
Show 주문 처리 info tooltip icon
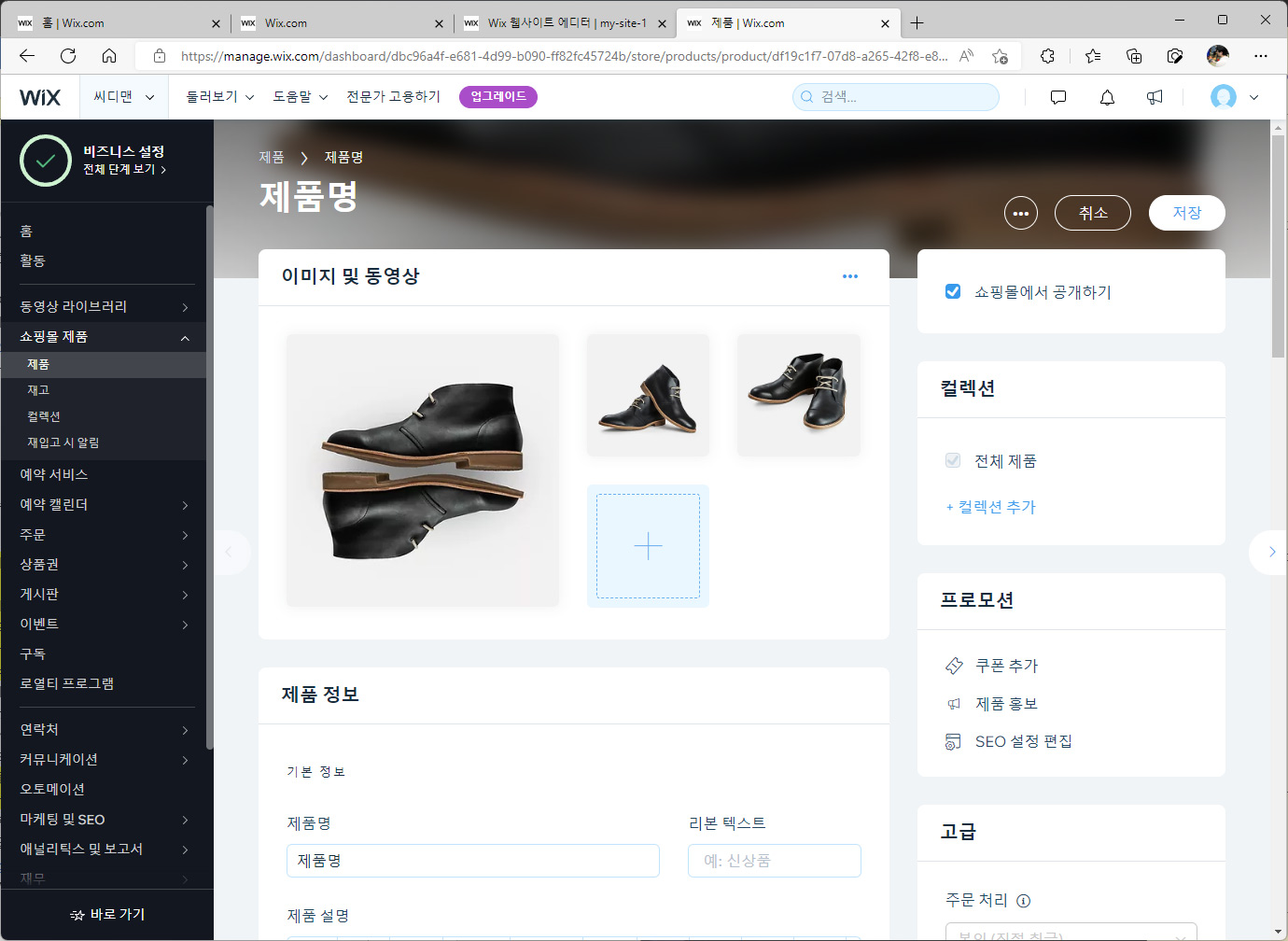tap(1023, 901)
